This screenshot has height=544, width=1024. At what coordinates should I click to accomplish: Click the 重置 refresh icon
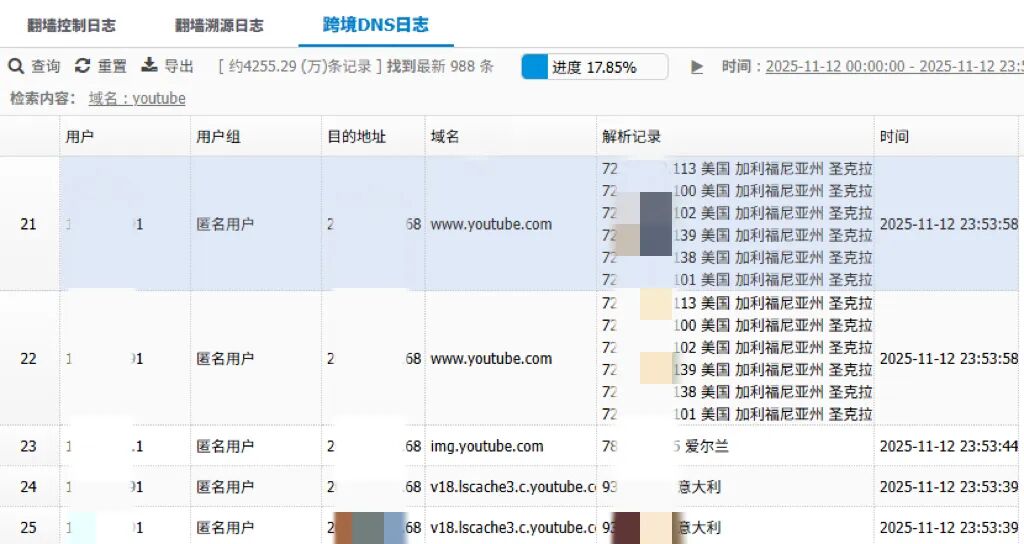click(82, 65)
